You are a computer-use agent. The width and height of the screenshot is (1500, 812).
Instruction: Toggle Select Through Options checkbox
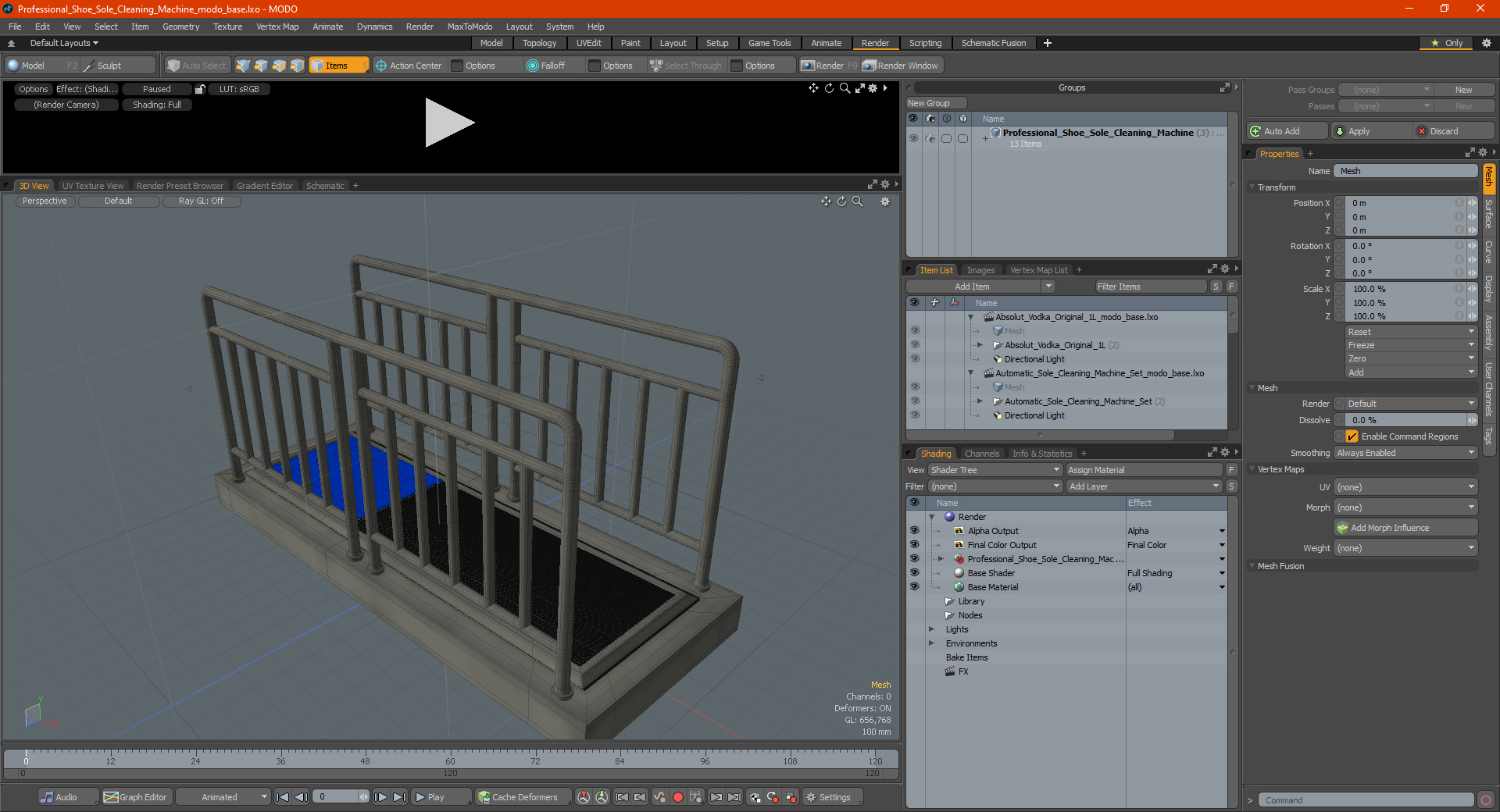(737, 66)
